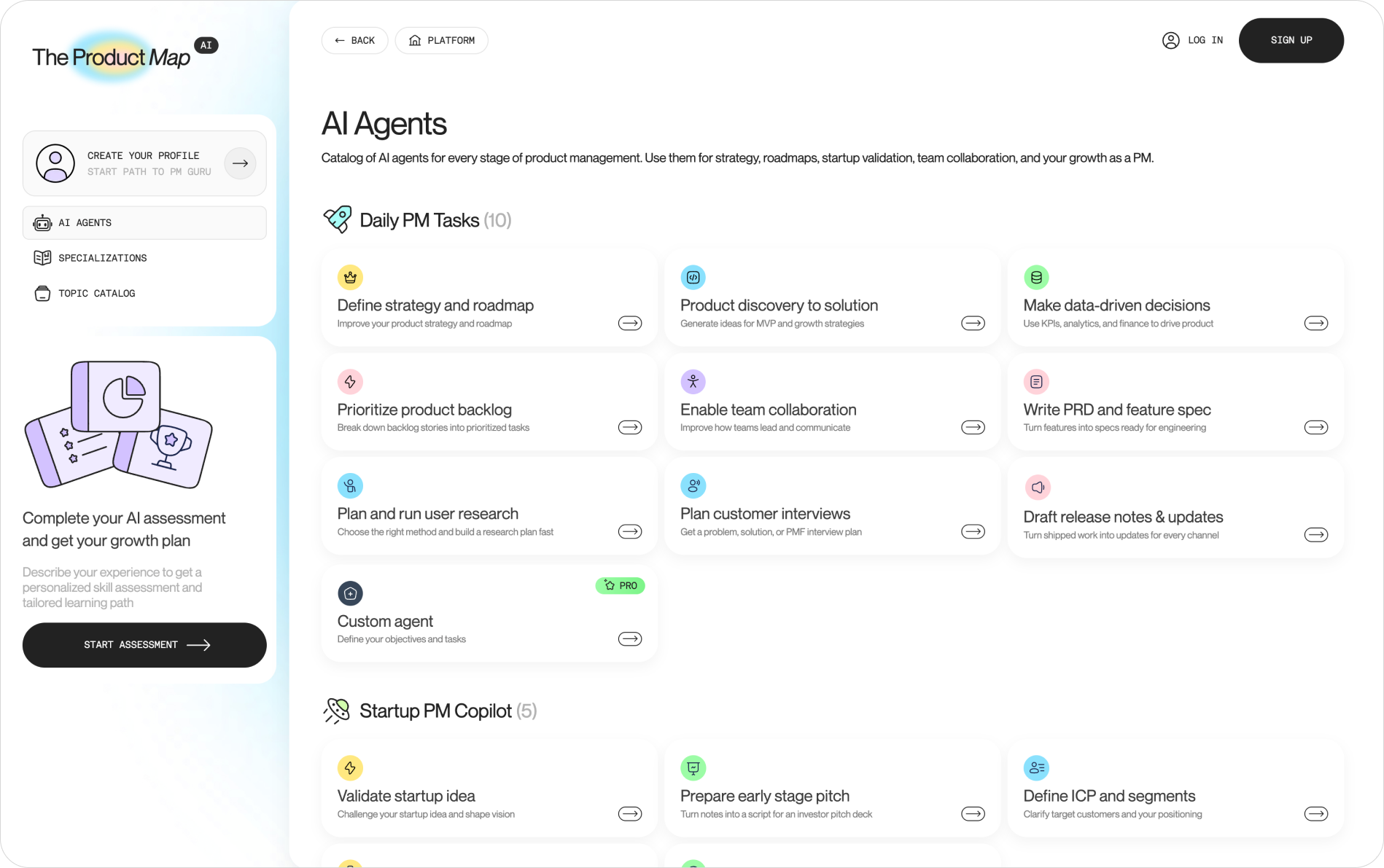Screen dimensions: 1384x868
Task: Open the Platform home button
Action: [441, 41]
